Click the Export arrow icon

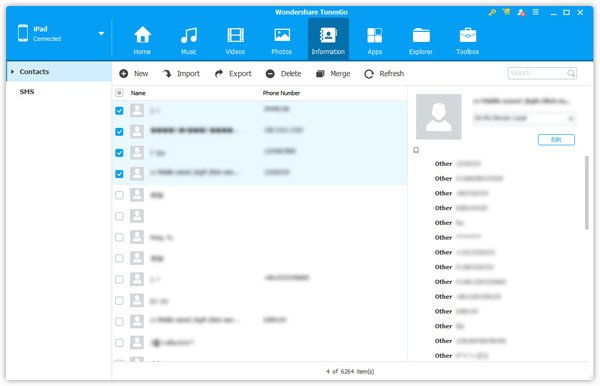[x=219, y=73]
